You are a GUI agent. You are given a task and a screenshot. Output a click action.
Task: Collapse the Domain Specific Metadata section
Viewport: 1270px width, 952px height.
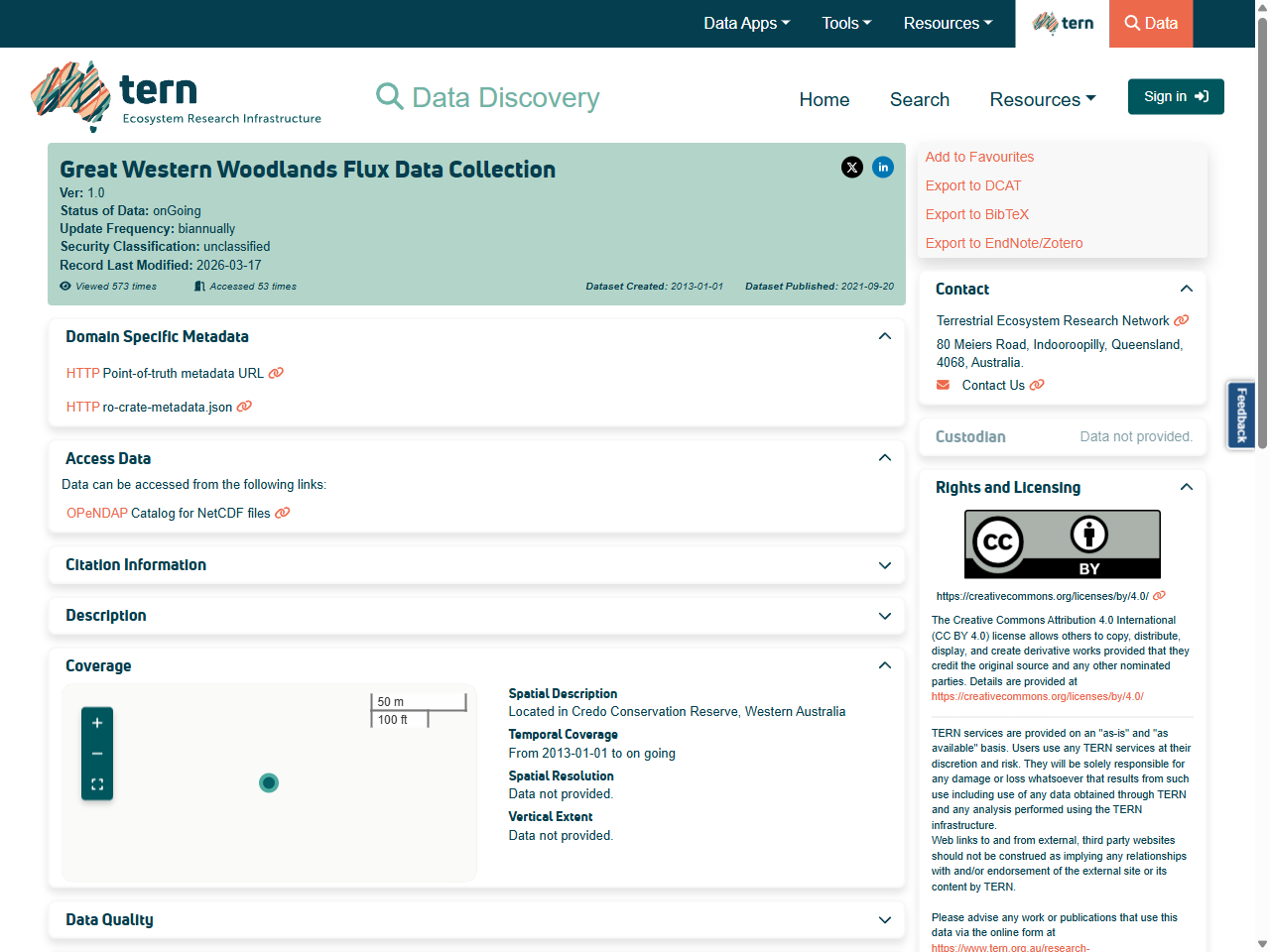[x=885, y=336]
